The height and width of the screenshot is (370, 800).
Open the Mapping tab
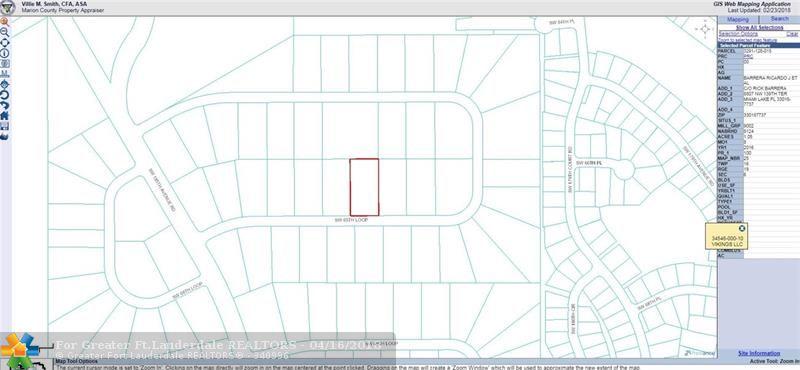click(738, 20)
